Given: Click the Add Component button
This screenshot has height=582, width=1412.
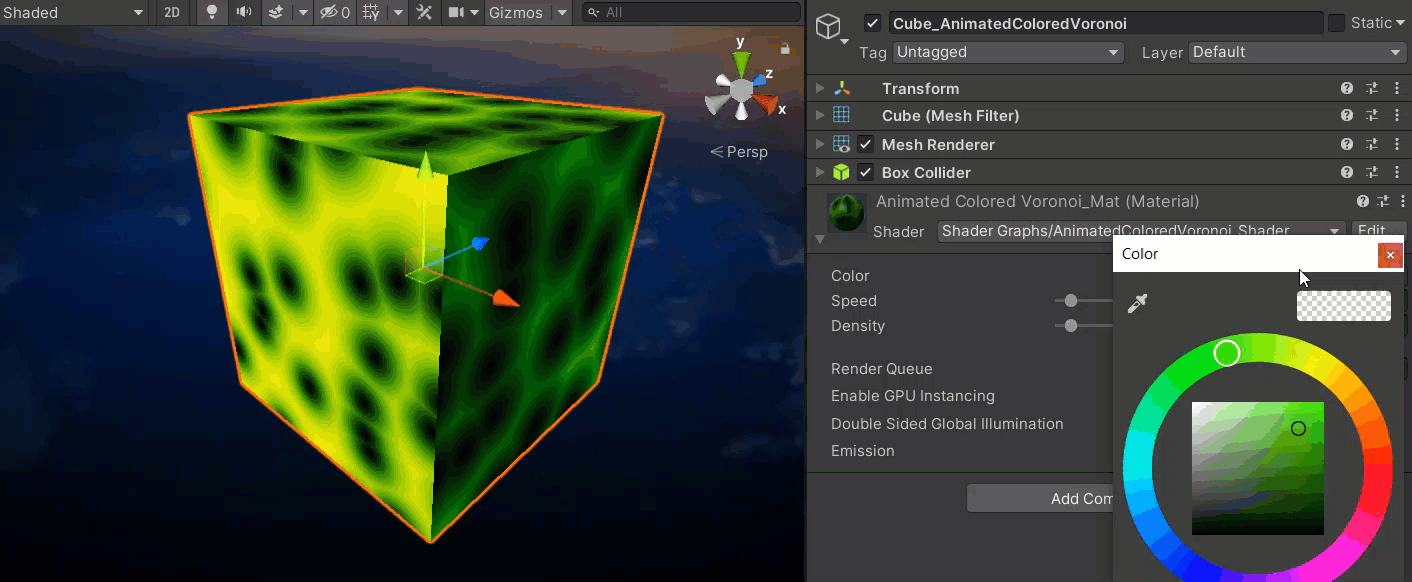Looking at the screenshot, I should point(1040,498).
